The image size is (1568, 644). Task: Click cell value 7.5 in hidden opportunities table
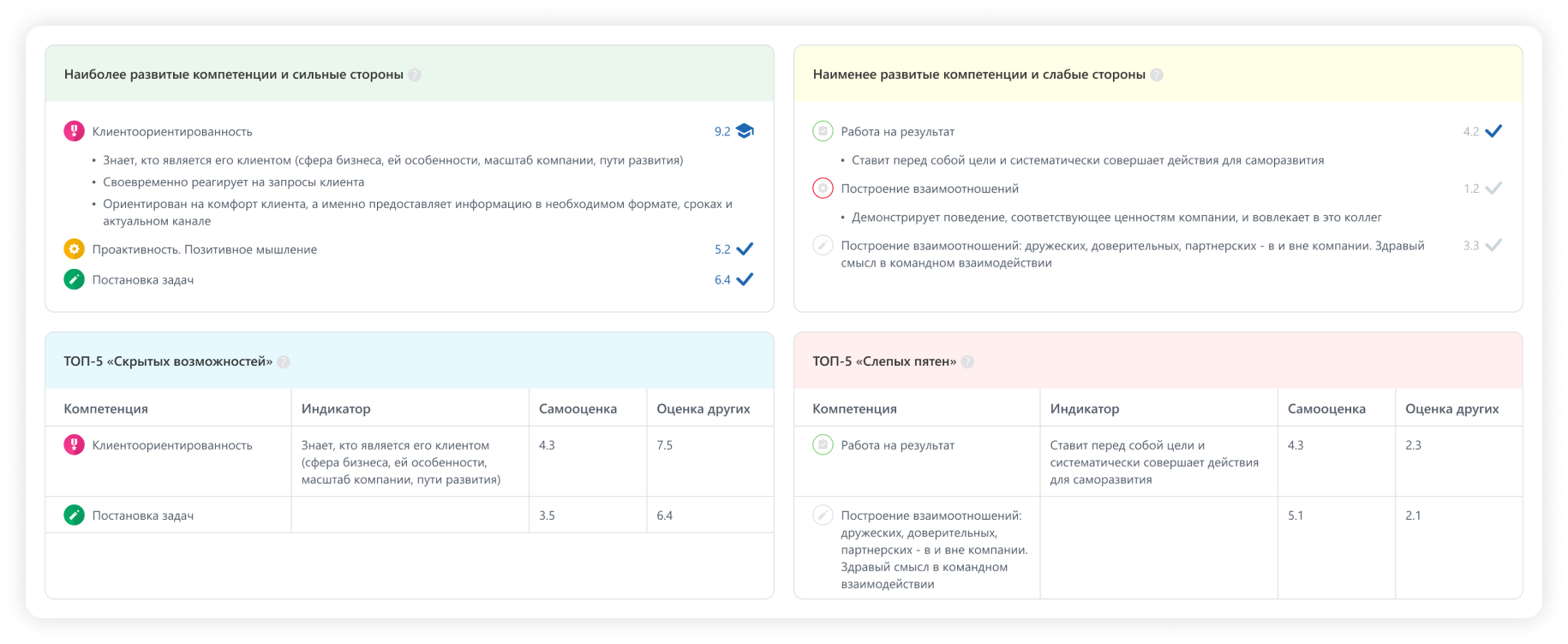pyautogui.click(x=665, y=445)
